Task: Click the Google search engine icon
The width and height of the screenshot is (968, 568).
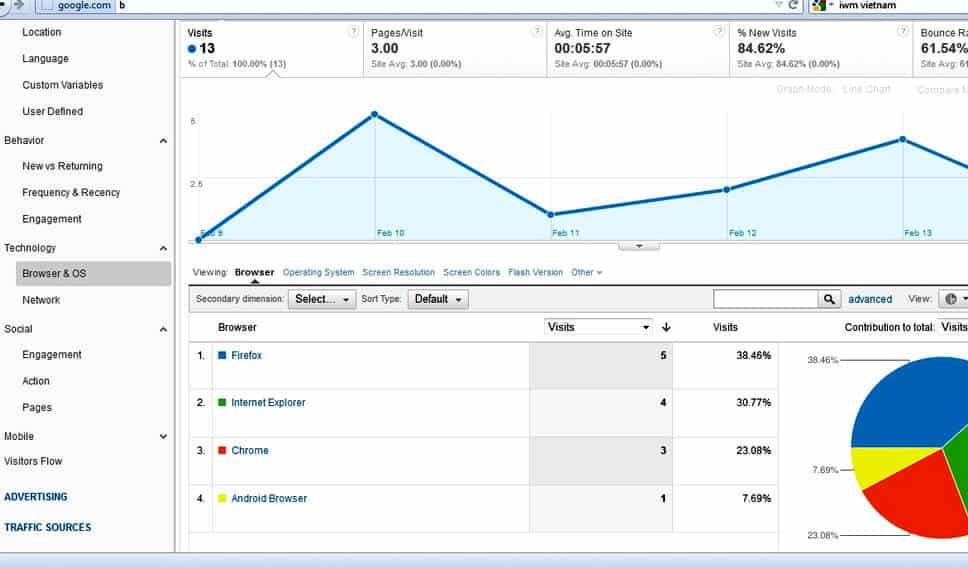Action: click(x=819, y=6)
